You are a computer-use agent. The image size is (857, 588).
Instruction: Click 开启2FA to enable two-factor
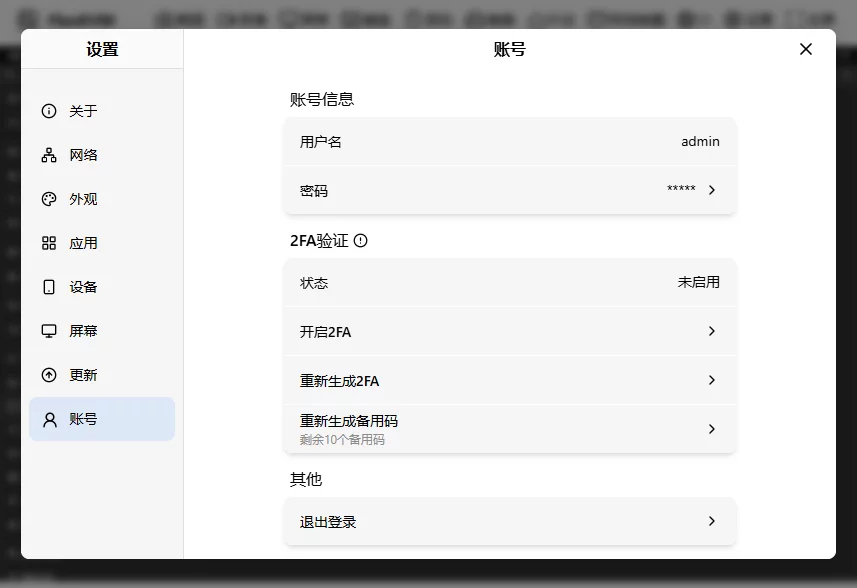tap(326, 332)
